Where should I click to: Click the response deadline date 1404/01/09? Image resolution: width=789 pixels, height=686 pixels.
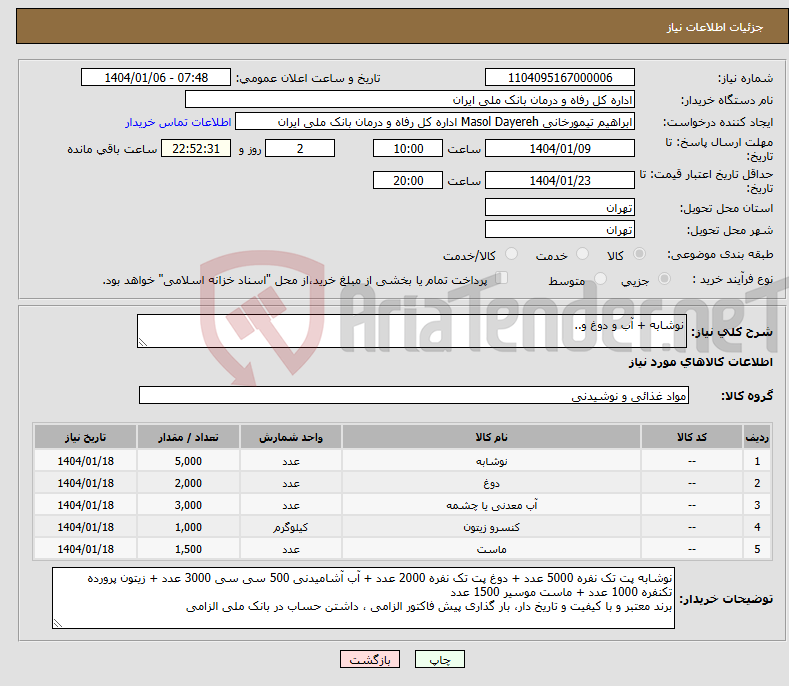(560, 148)
